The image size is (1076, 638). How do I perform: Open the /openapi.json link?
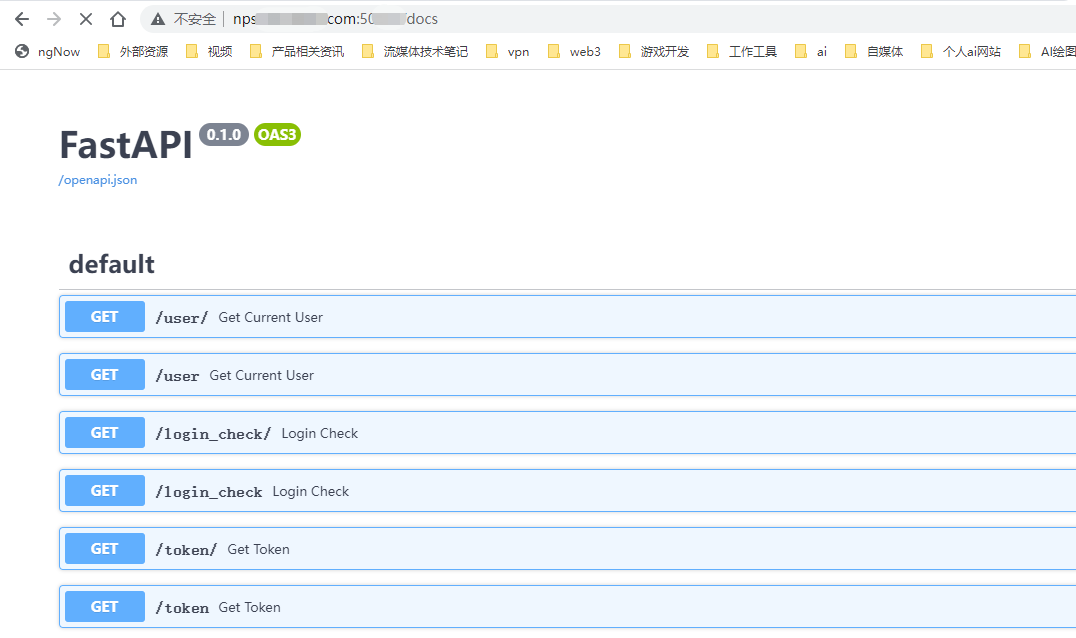(x=97, y=179)
